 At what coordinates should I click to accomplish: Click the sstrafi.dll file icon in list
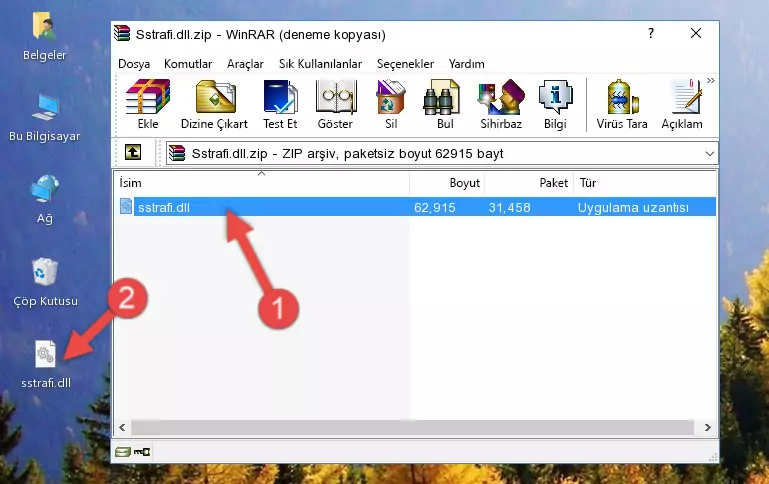pos(126,206)
